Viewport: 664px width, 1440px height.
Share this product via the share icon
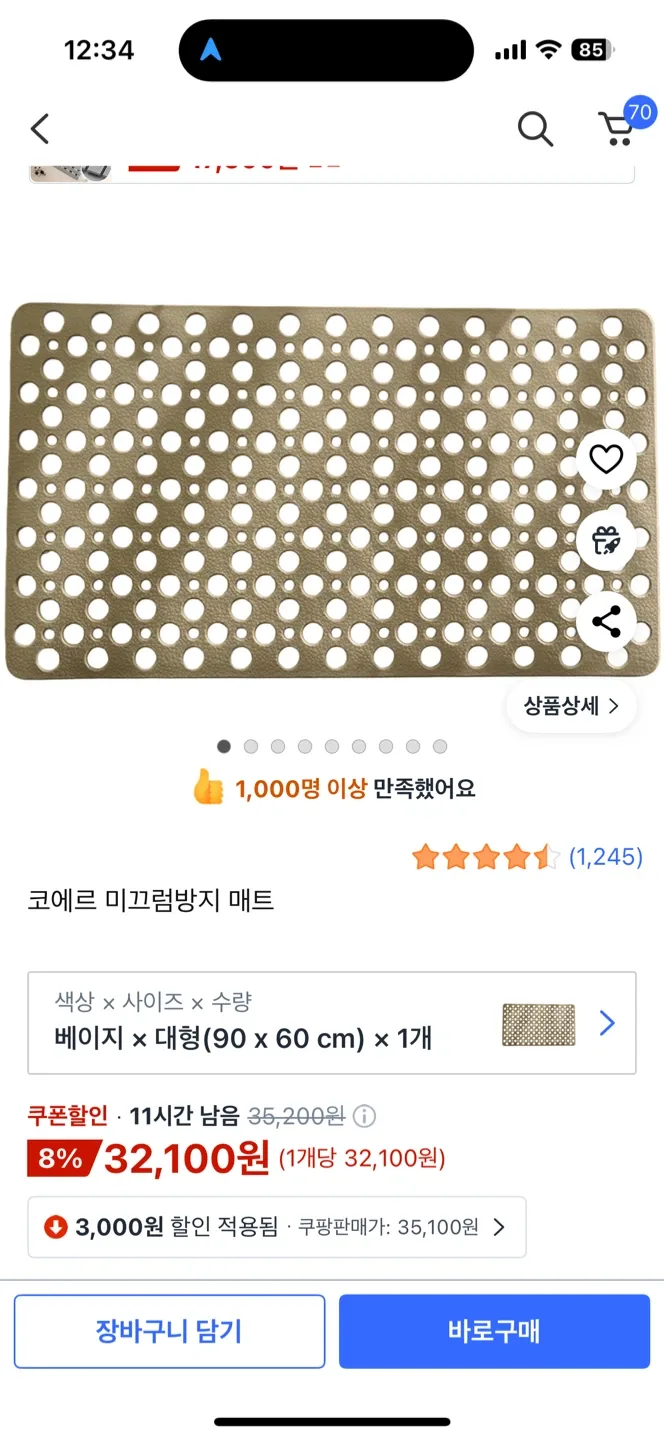click(606, 622)
